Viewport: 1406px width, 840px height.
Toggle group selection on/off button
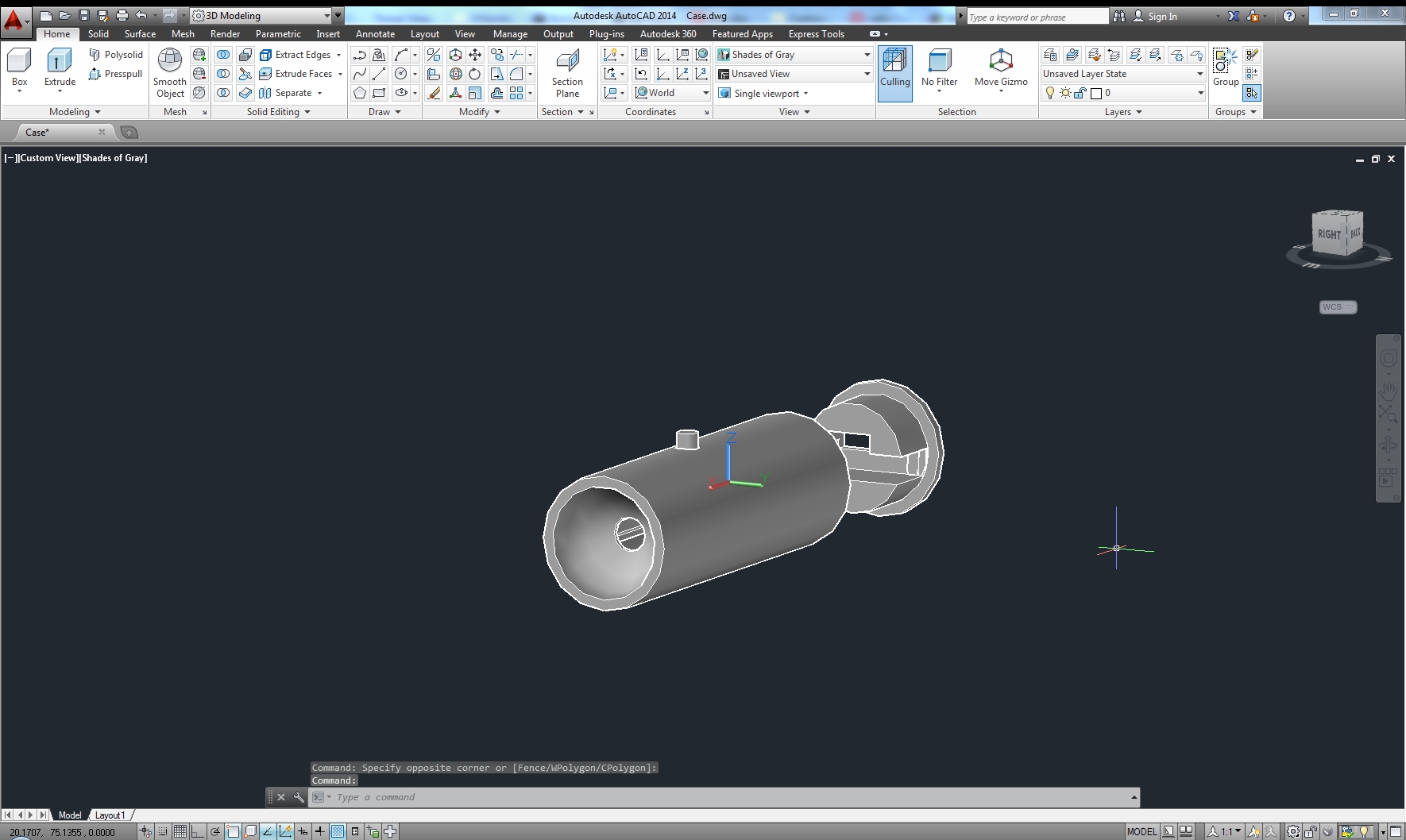[1252, 93]
